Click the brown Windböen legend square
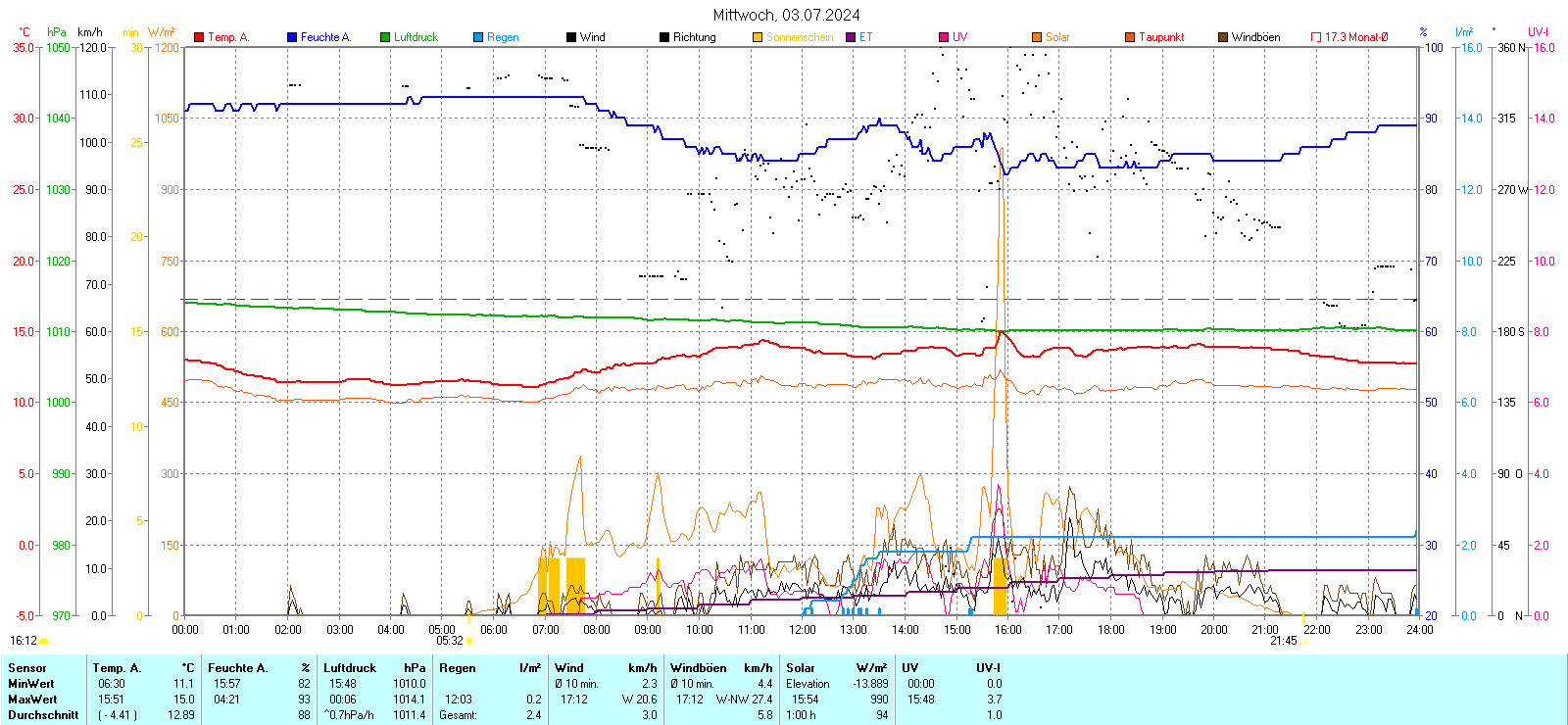This screenshot has height=725, width=1568. point(1223,37)
